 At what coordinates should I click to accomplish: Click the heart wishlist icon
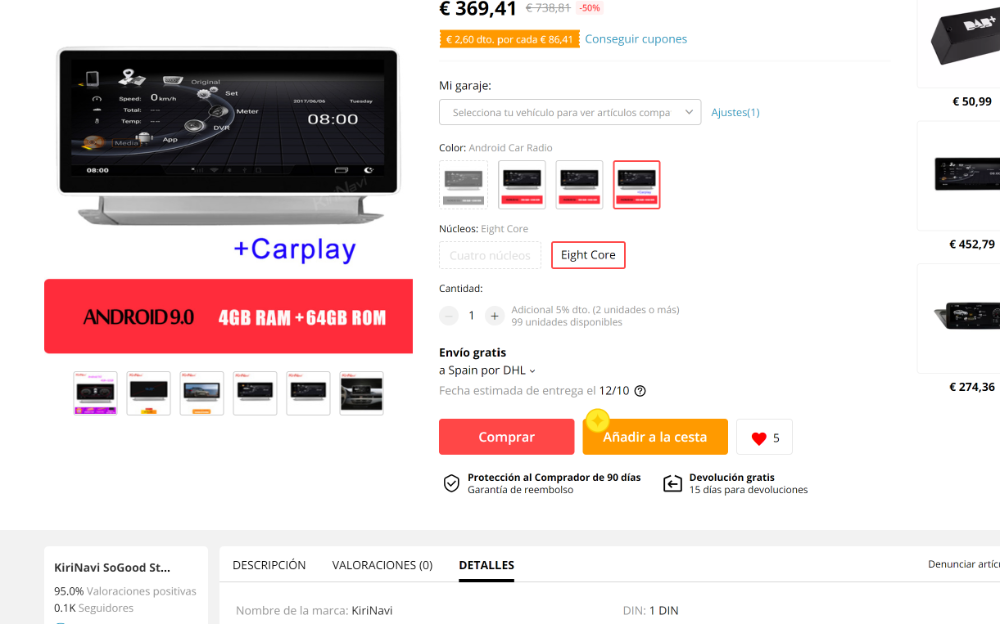(x=758, y=438)
